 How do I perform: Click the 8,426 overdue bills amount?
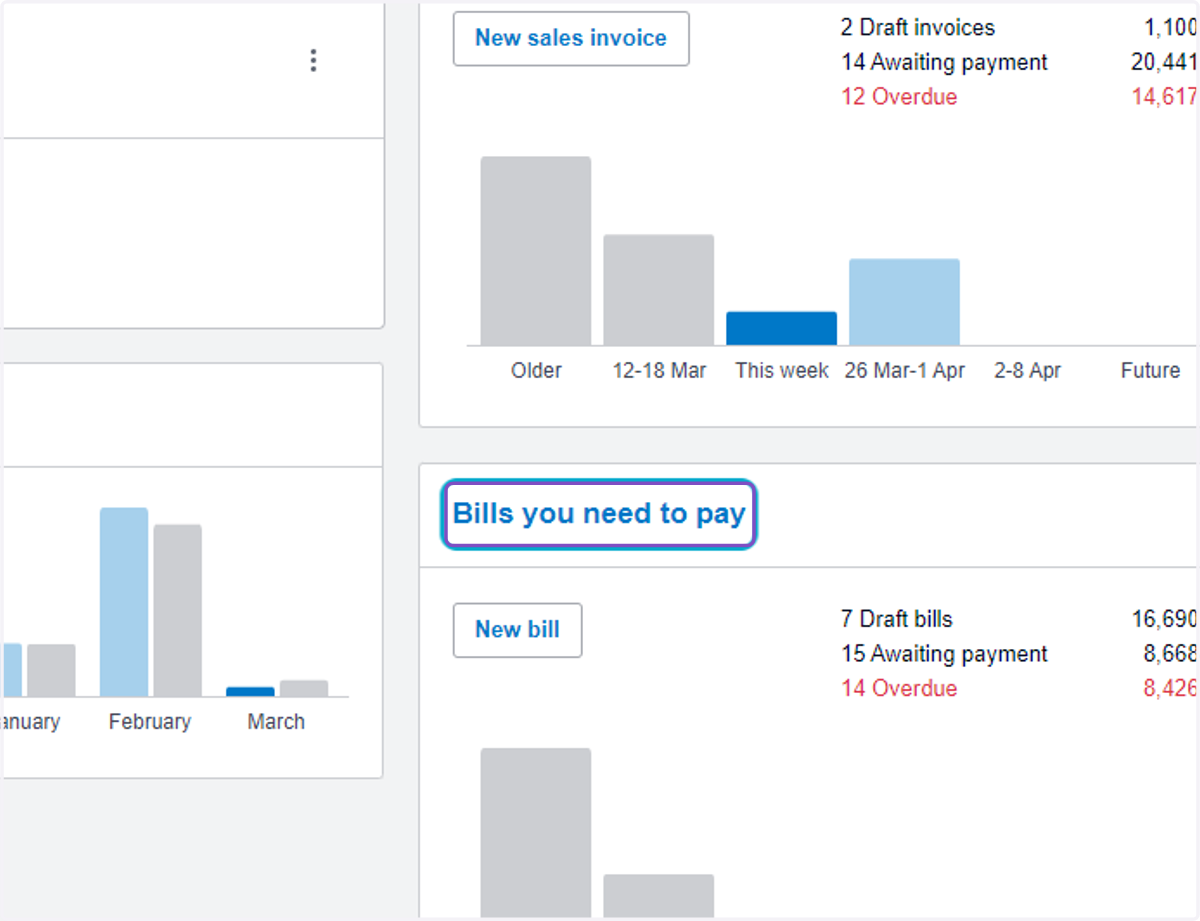coord(1170,688)
